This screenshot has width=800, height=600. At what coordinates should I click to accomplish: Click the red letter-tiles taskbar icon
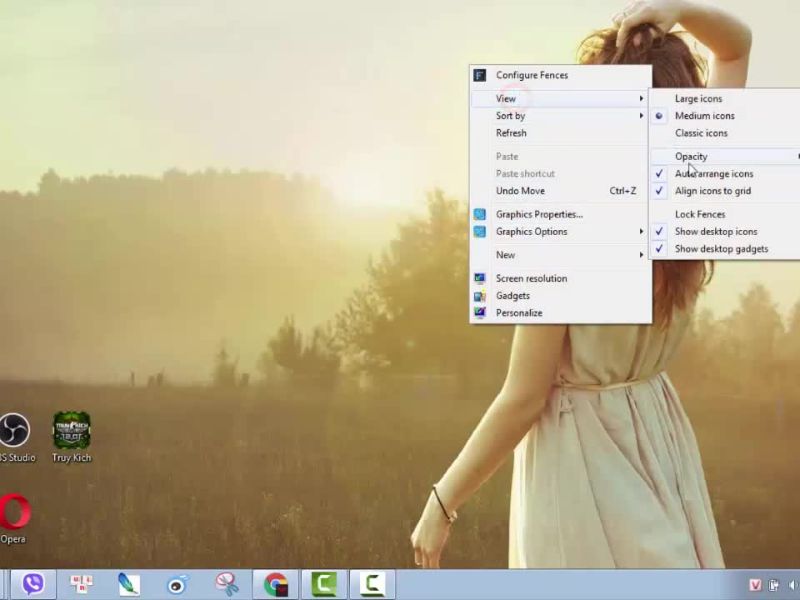click(x=81, y=584)
